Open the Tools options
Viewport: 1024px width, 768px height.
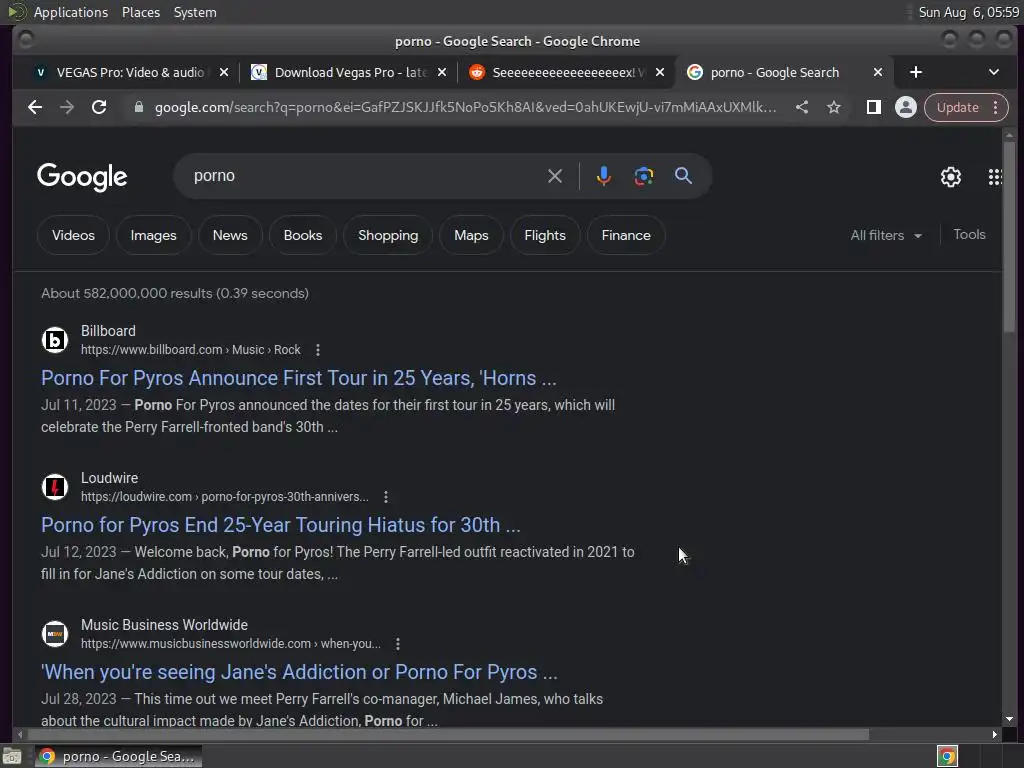tap(969, 234)
